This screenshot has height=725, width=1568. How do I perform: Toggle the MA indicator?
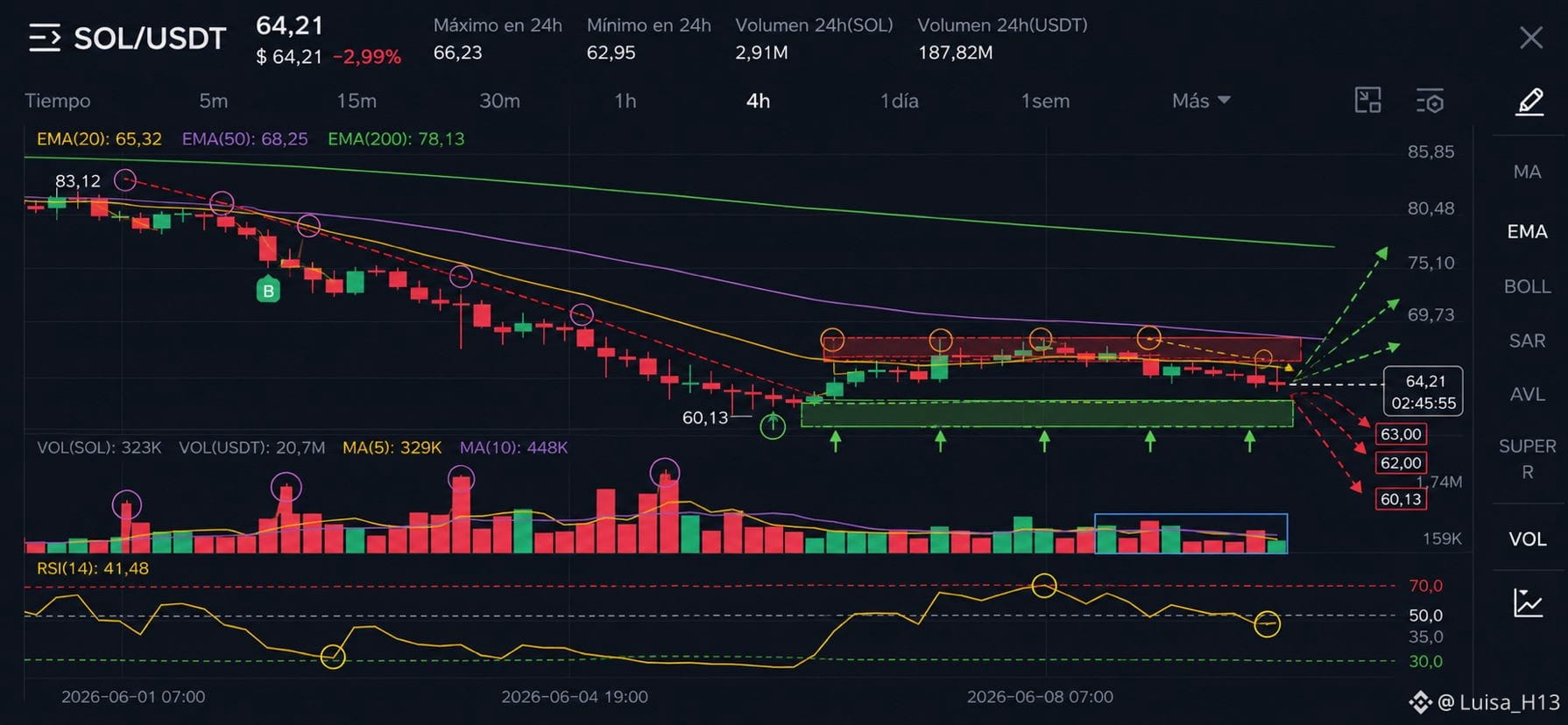coord(1527,172)
